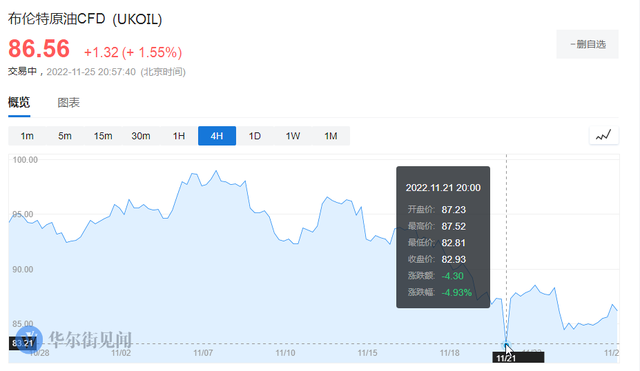
Task: Click the 布伦特原油CFD (UKOIL) title
Action: pos(85,19)
